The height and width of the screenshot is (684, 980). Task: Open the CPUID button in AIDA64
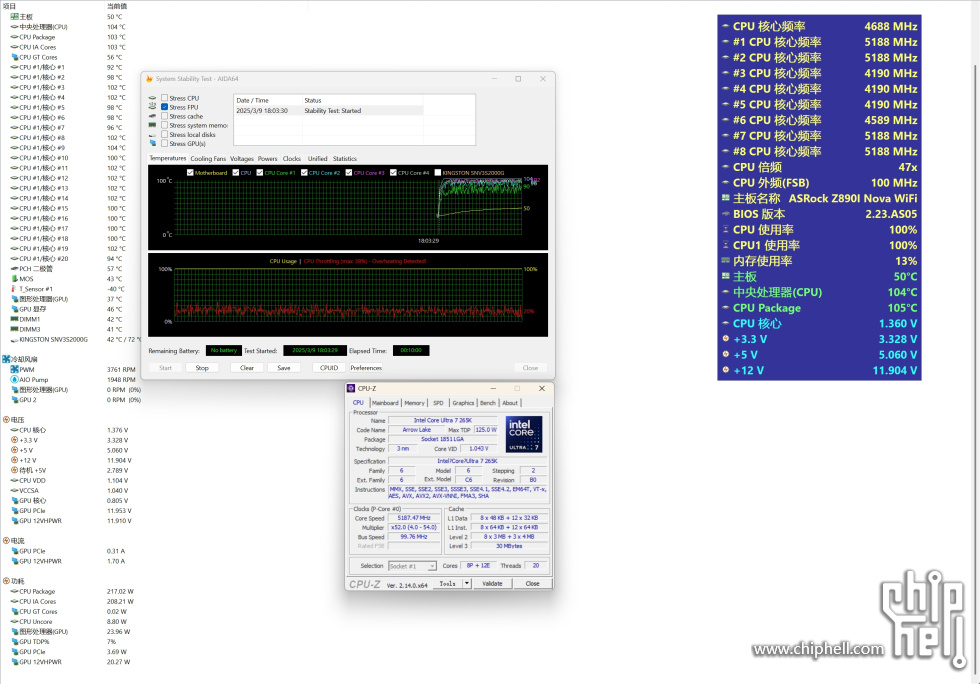click(329, 368)
